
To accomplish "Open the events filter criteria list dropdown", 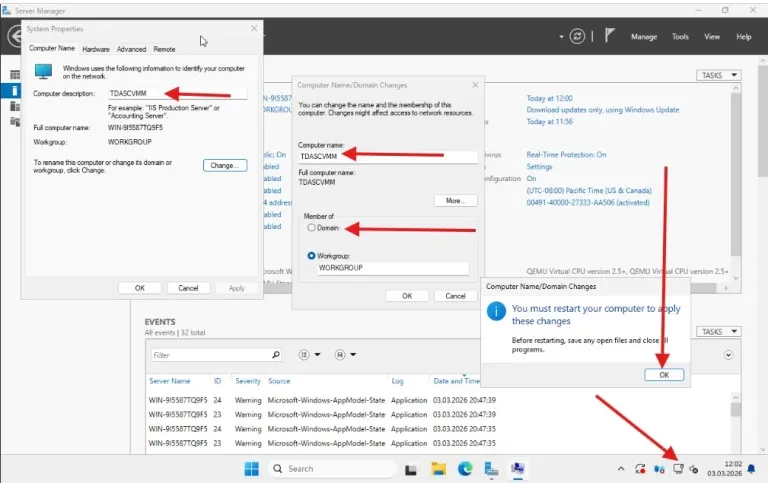I will [310, 354].
